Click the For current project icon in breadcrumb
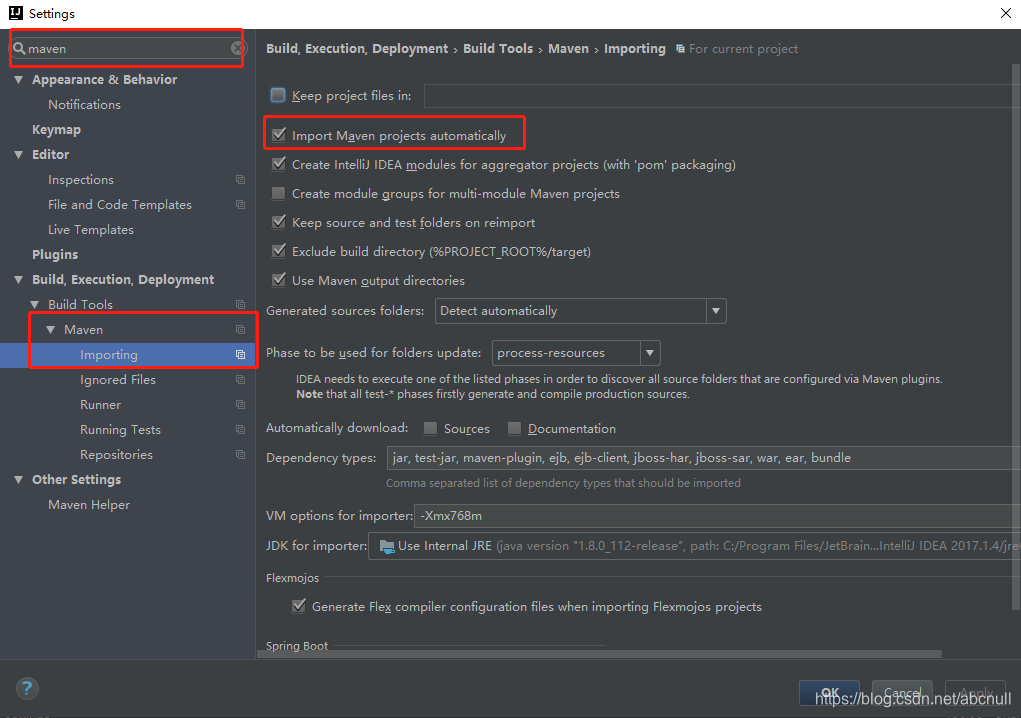Screen dimensions: 1021x718 [x=680, y=49]
